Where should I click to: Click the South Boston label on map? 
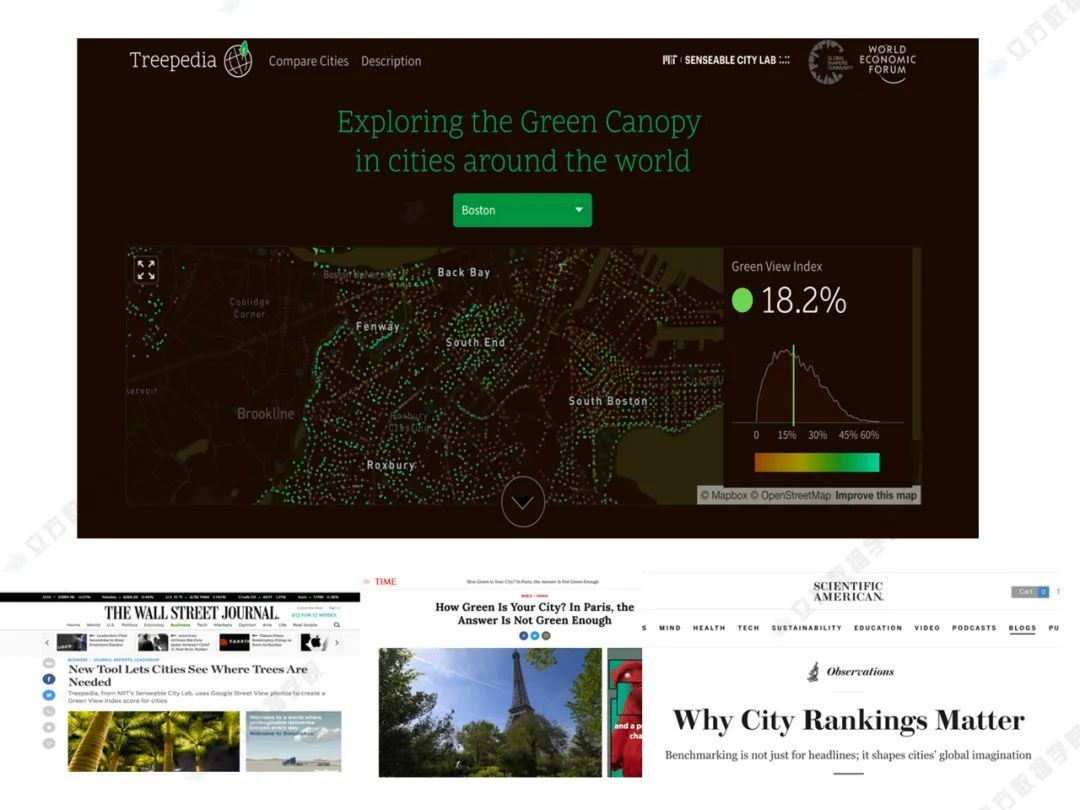[608, 401]
